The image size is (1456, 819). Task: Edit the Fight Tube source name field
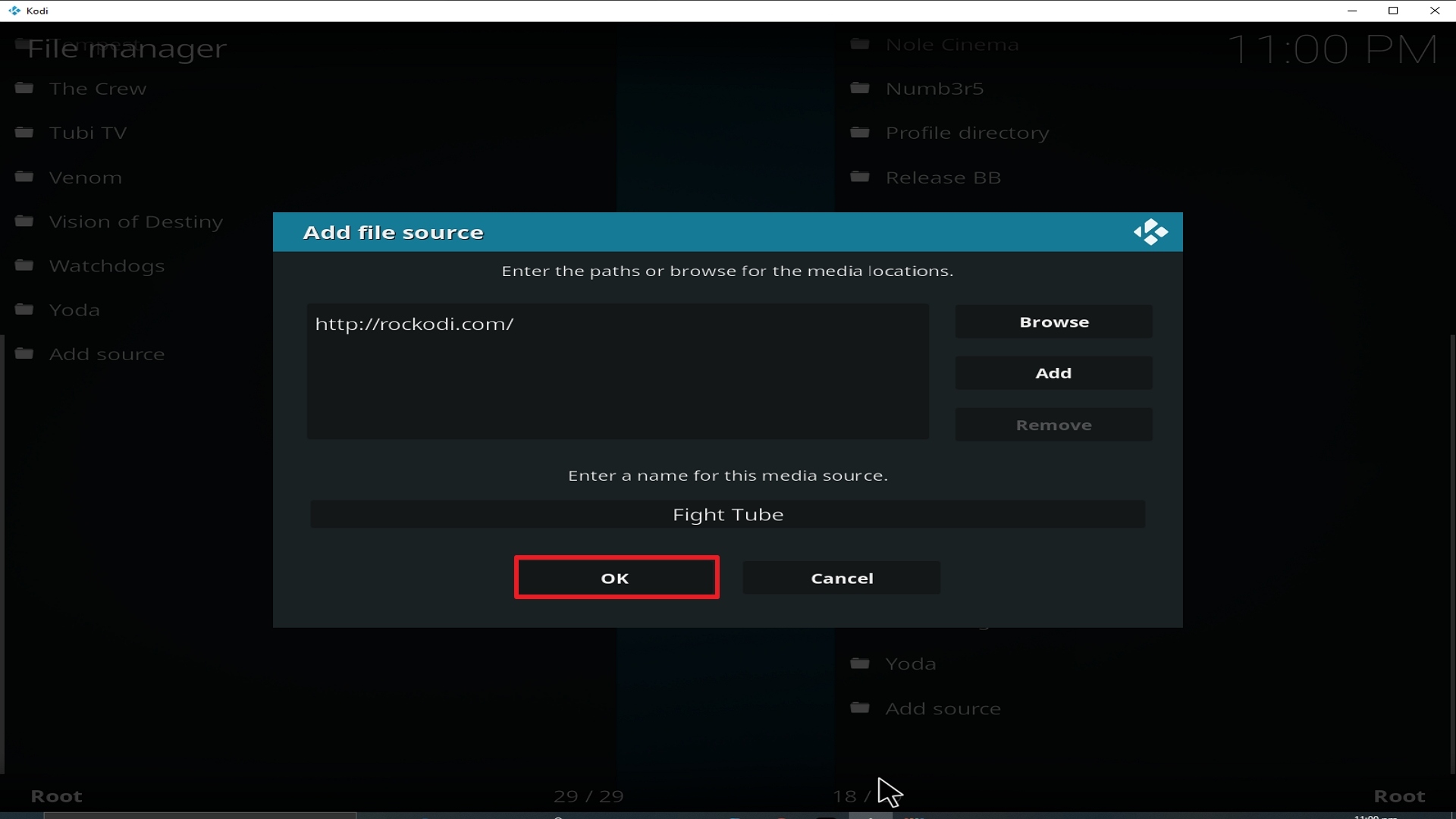tap(728, 514)
